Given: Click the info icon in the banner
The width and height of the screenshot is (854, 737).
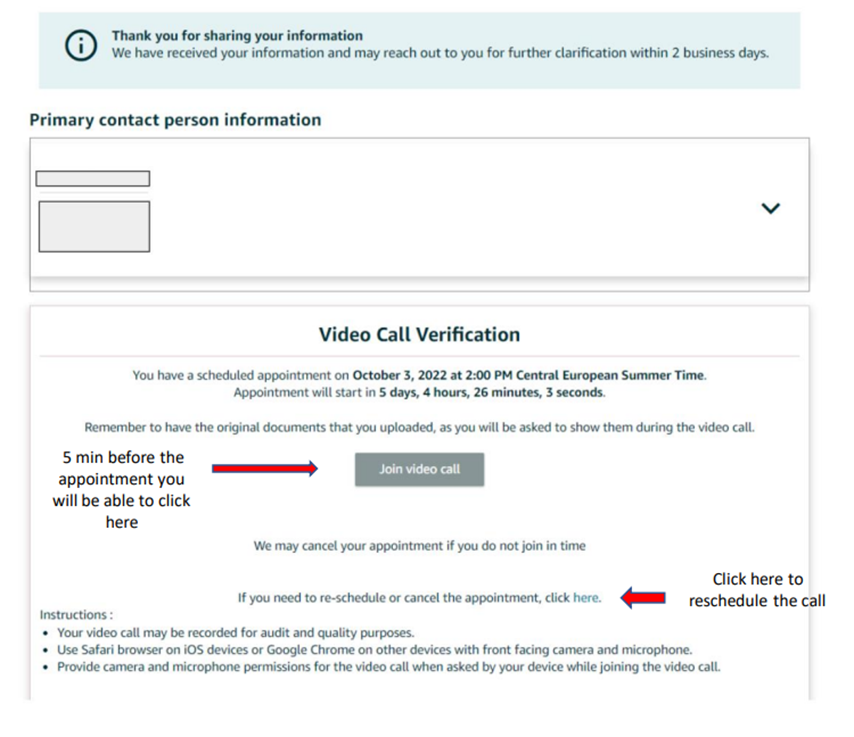Looking at the screenshot, I should (x=81, y=45).
